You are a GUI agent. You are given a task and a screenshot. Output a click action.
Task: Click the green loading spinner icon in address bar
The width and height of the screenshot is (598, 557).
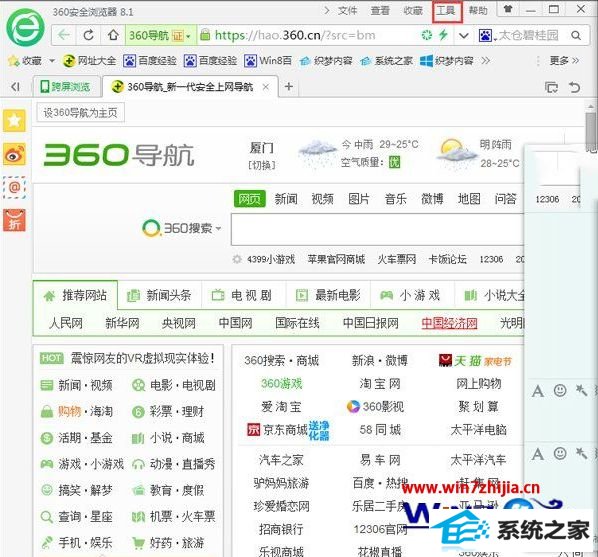(x=426, y=35)
